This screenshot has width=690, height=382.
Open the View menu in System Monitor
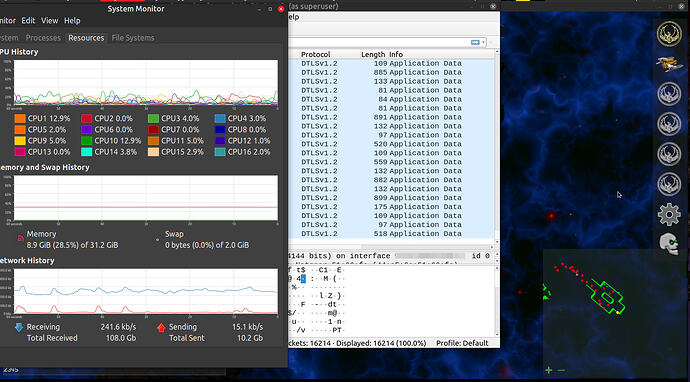[x=49, y=21]
